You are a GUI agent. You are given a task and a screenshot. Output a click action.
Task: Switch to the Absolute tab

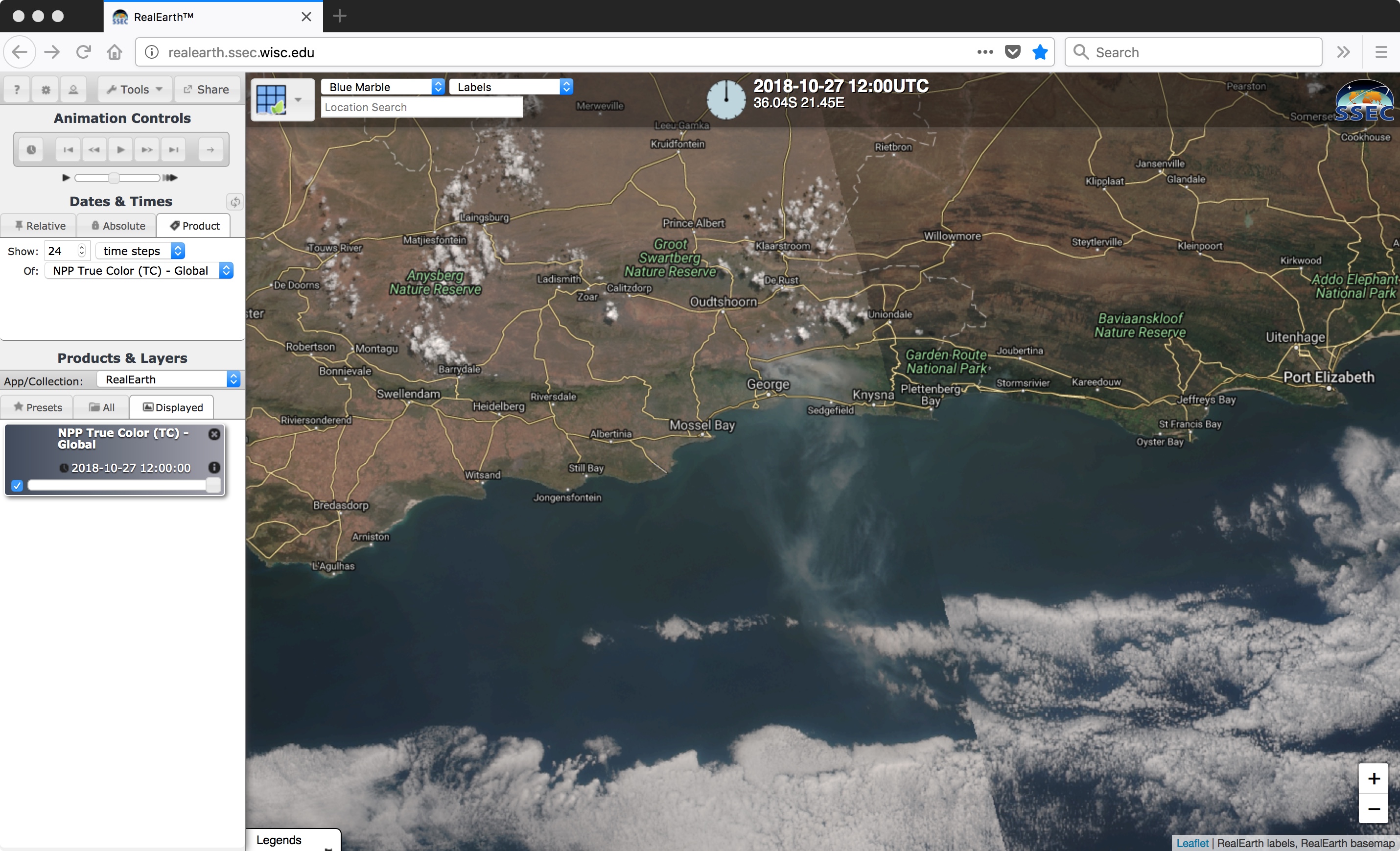pyautogui.click(x=117, y=226)
